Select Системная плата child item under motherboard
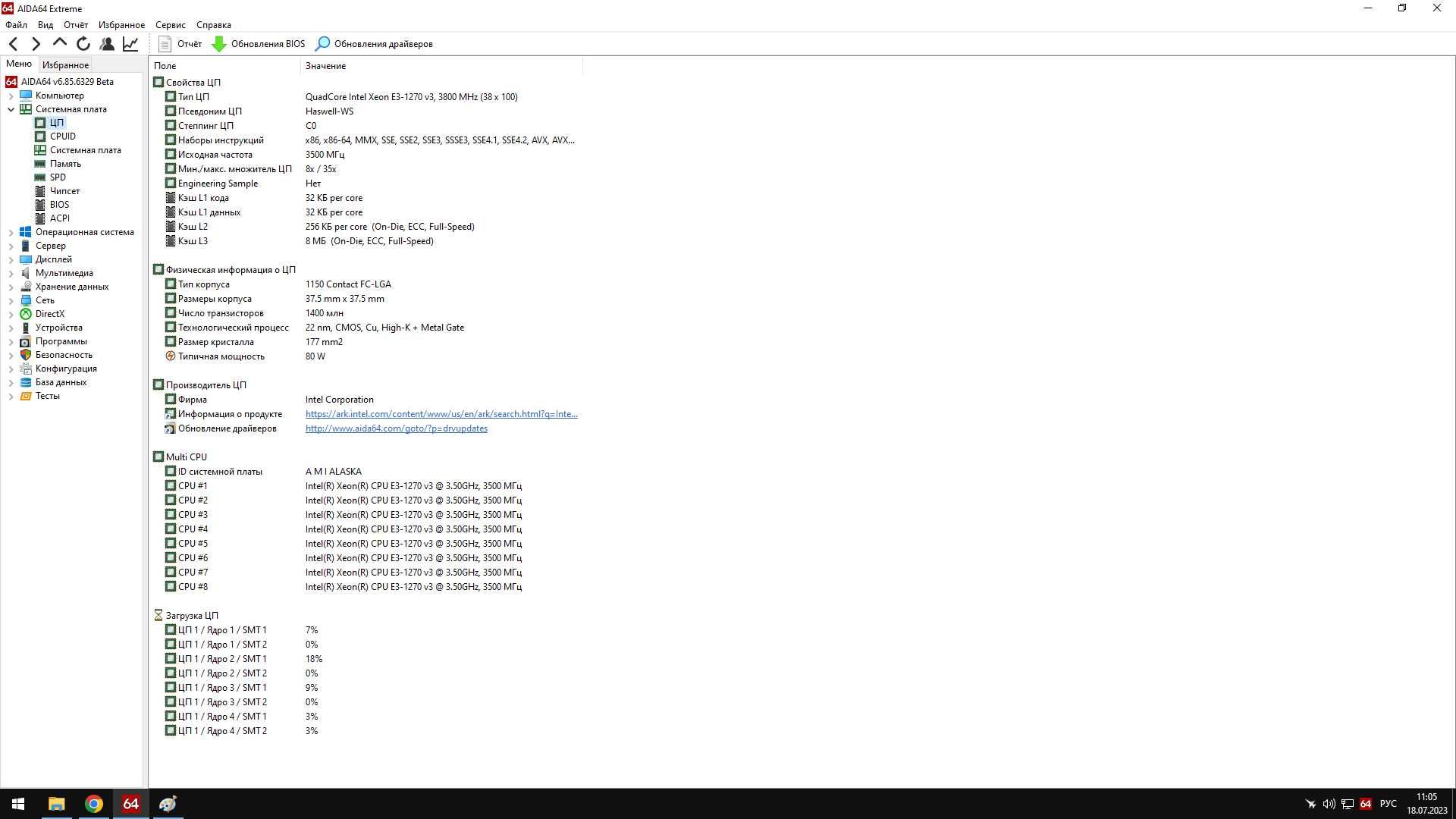Screen dimensions: 1456x819 click(x=85, y=150)
